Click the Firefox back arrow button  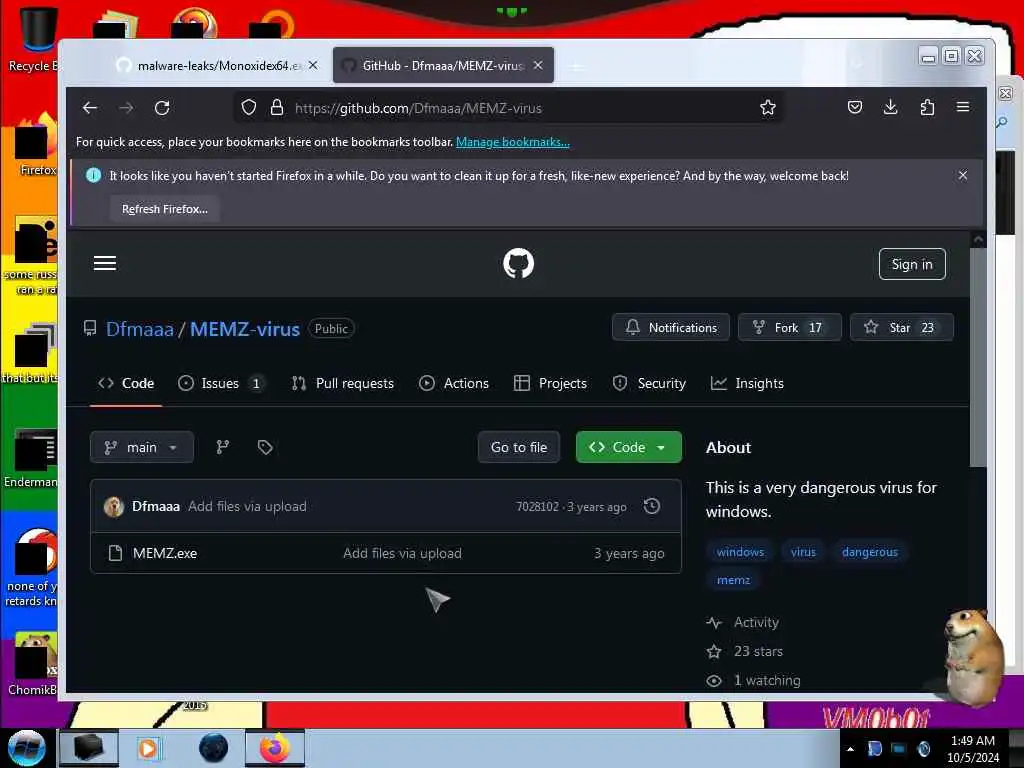coord(89,108)
